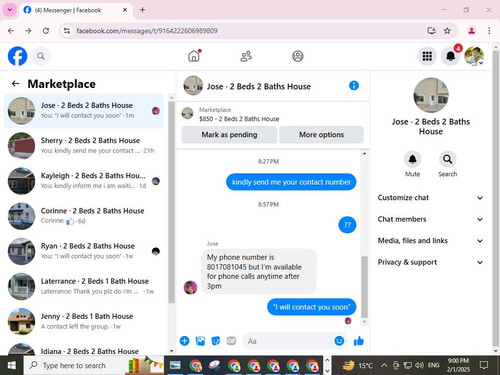
Task: Choose a GIF icon in composer
Action: [x=231, y=341]
